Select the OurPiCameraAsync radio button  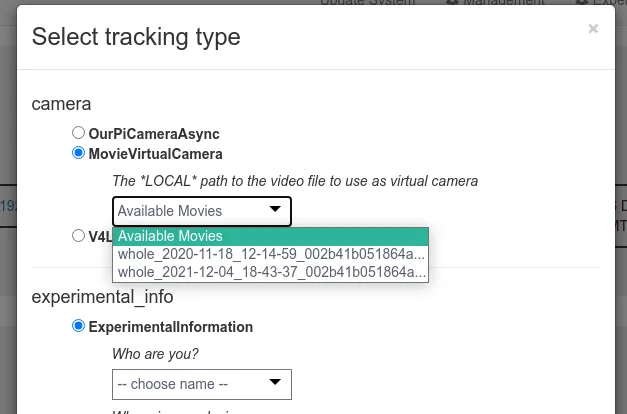coord(78,133)
